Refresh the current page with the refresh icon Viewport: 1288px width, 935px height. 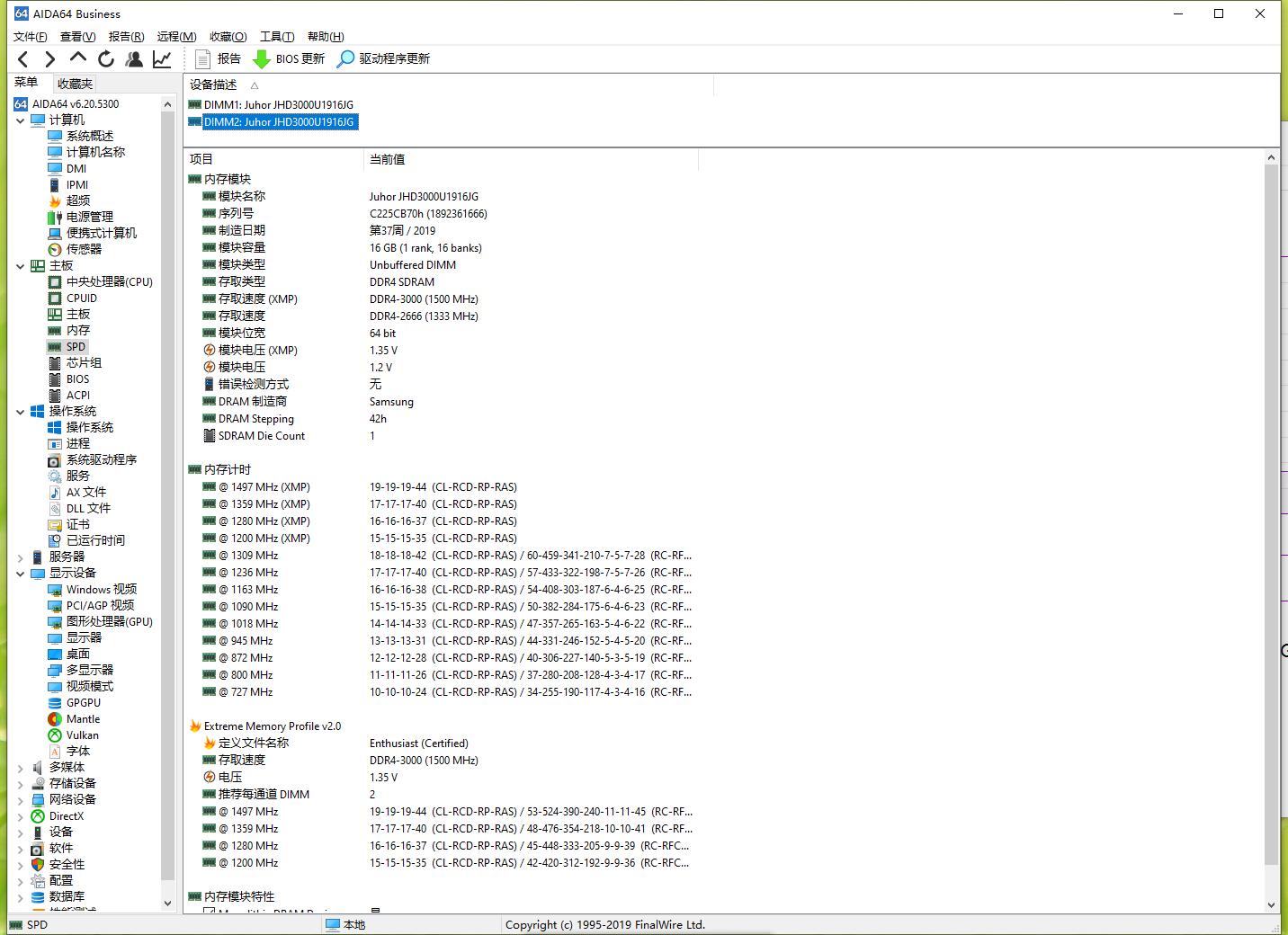point(106,59)
